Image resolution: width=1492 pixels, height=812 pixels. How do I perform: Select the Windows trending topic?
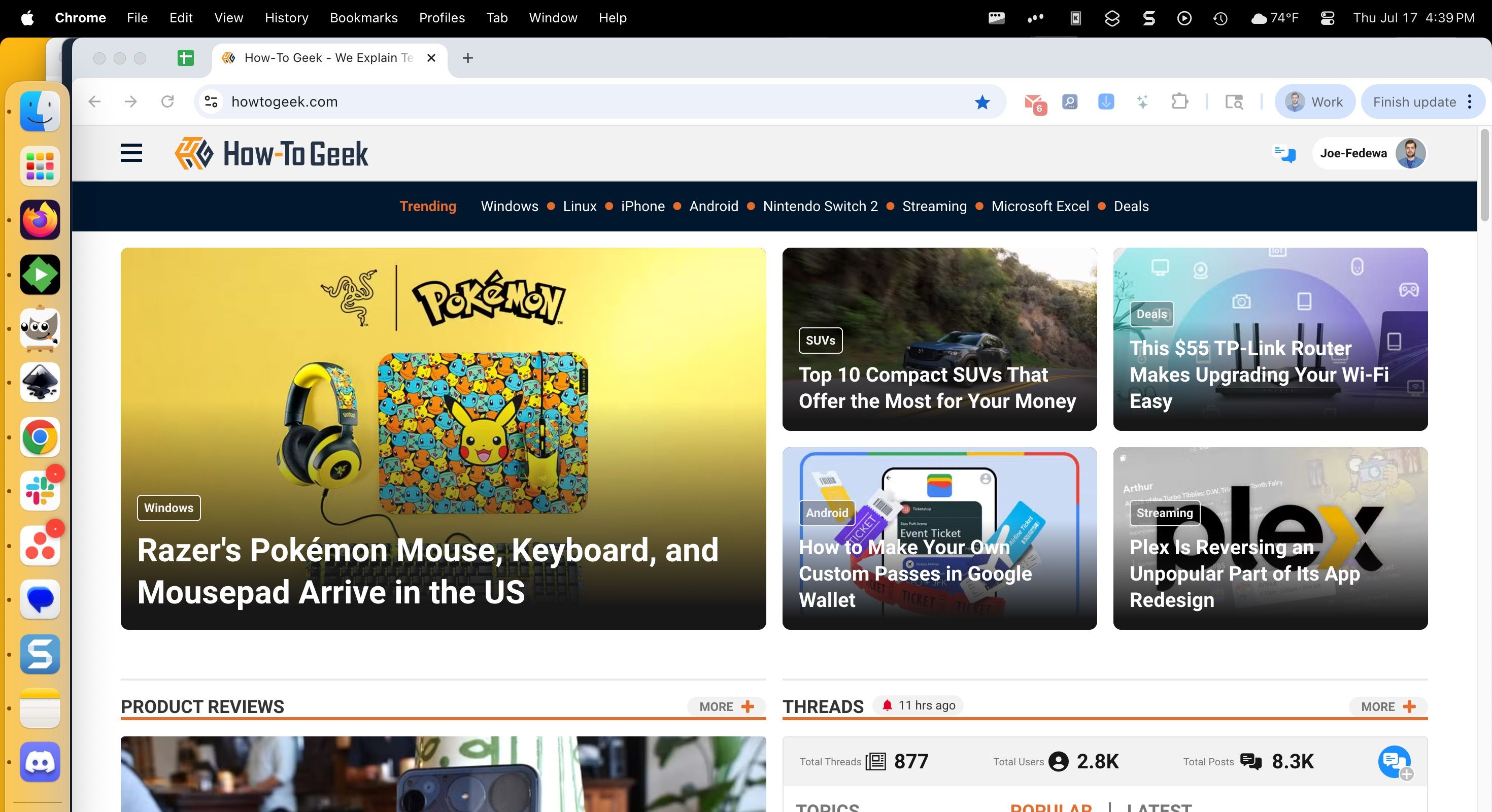510,206
